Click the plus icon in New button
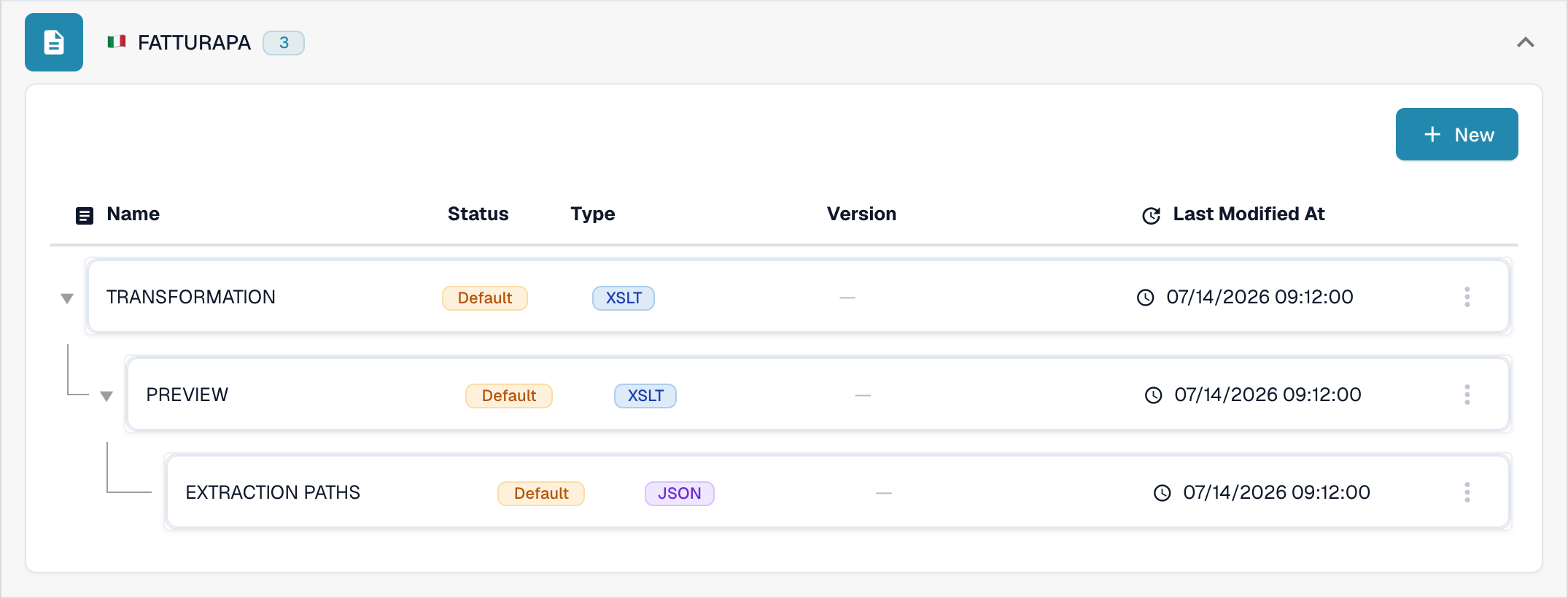The width and height of the screenshot is (1568, 598). (1432, 134)
